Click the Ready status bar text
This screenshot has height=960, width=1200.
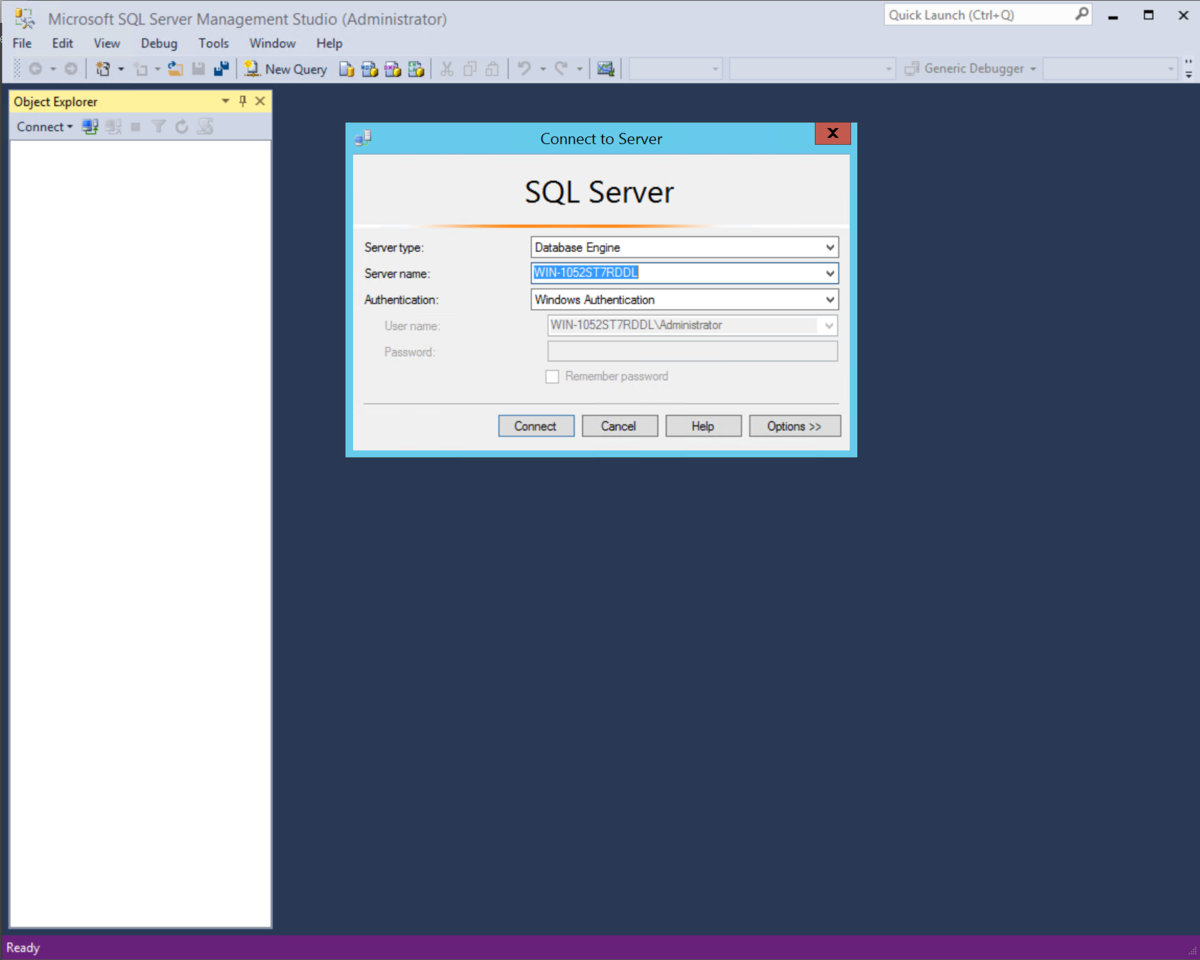click(23, 948)
